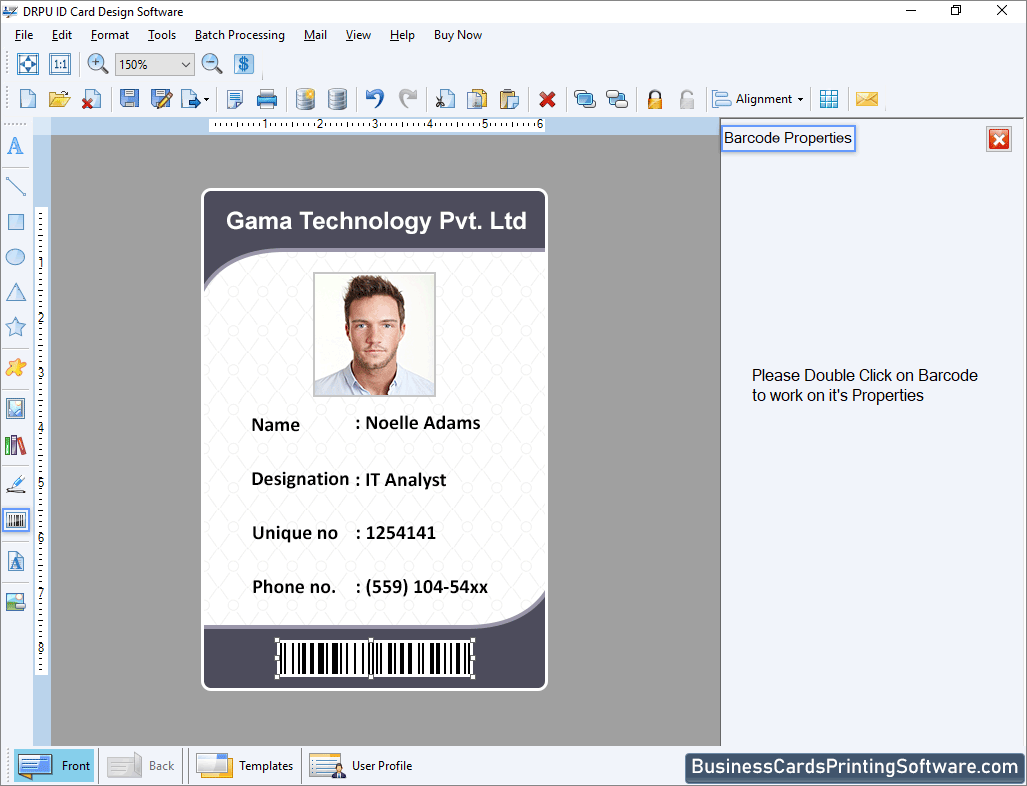
Task: Close the Barcode Properties panel
Action: 998,139
